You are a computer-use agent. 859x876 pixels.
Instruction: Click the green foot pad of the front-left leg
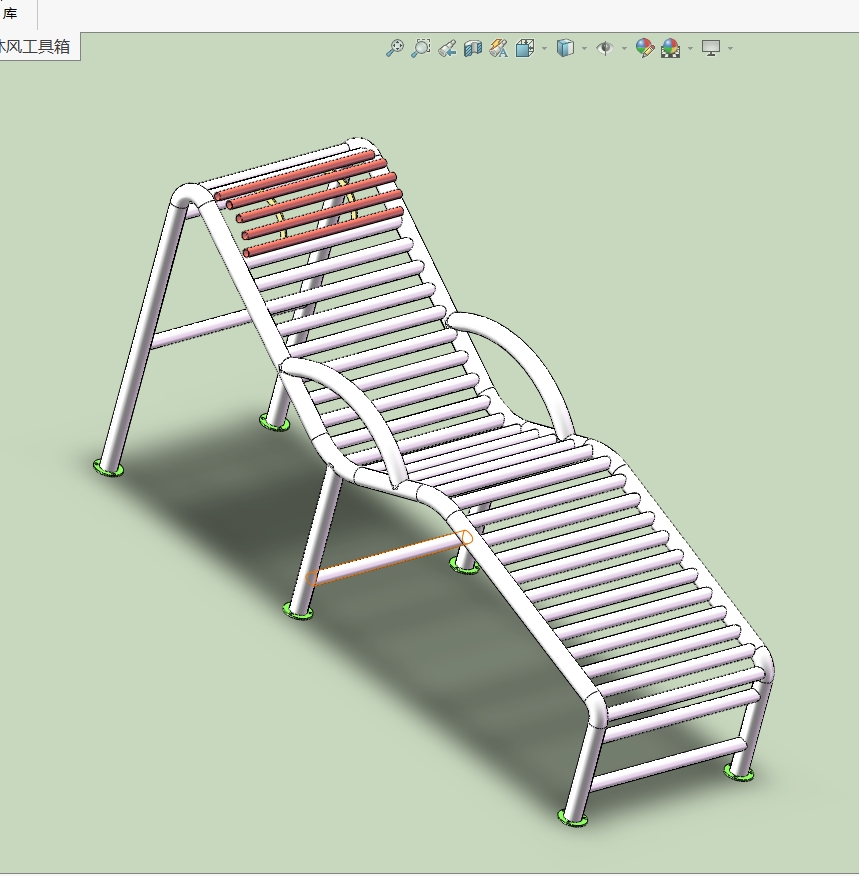tap(573, 818)
